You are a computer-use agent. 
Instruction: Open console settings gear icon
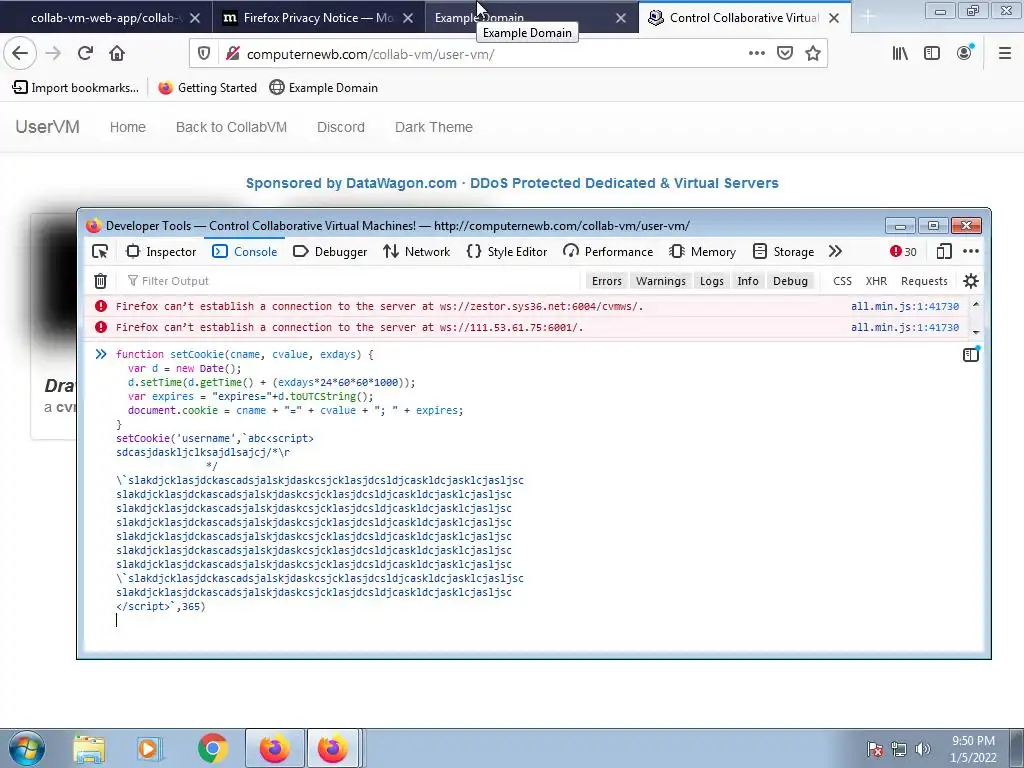tap(971, 281)
